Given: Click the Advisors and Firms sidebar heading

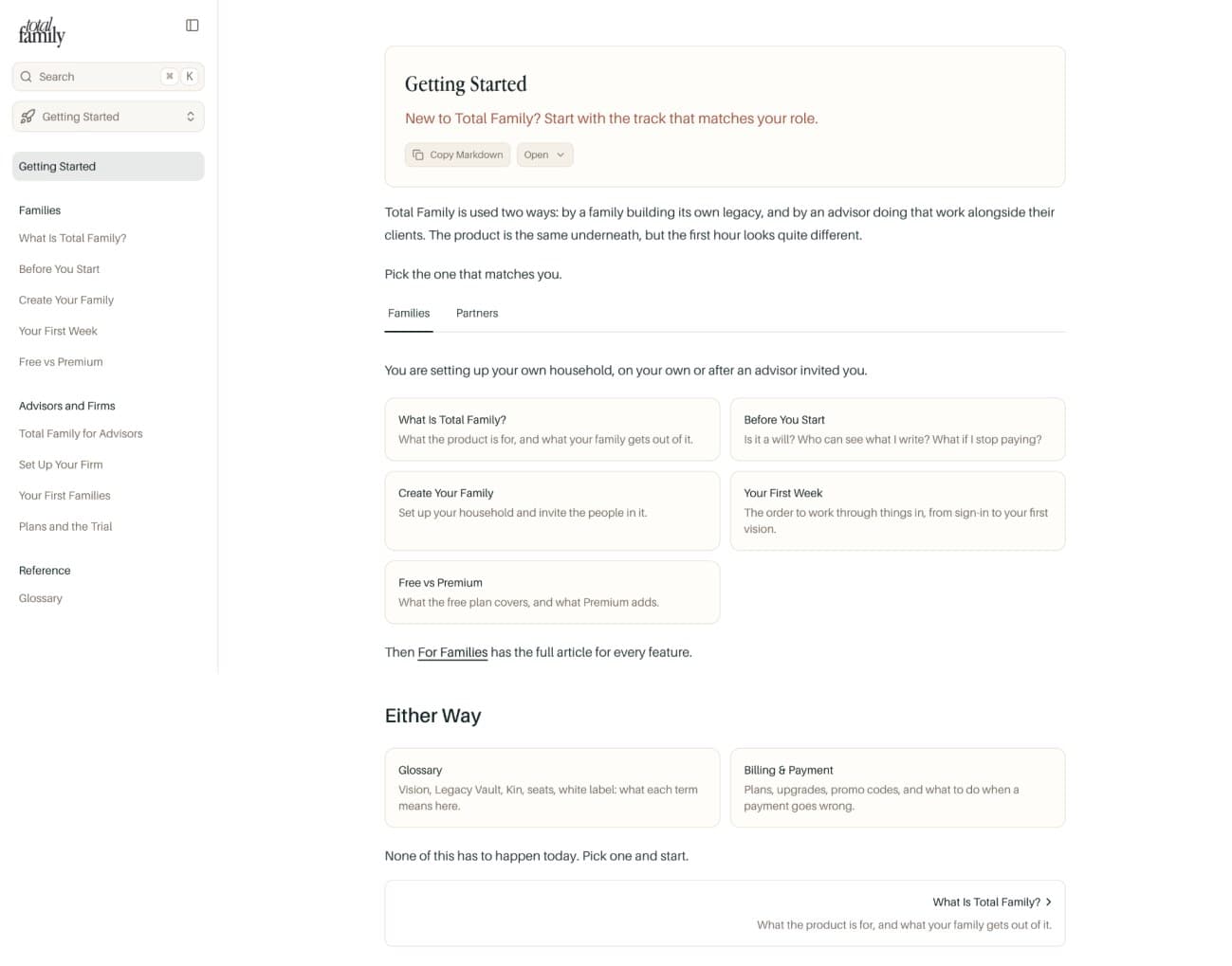Looking at the screenshot, I should (x=67, y=406).
